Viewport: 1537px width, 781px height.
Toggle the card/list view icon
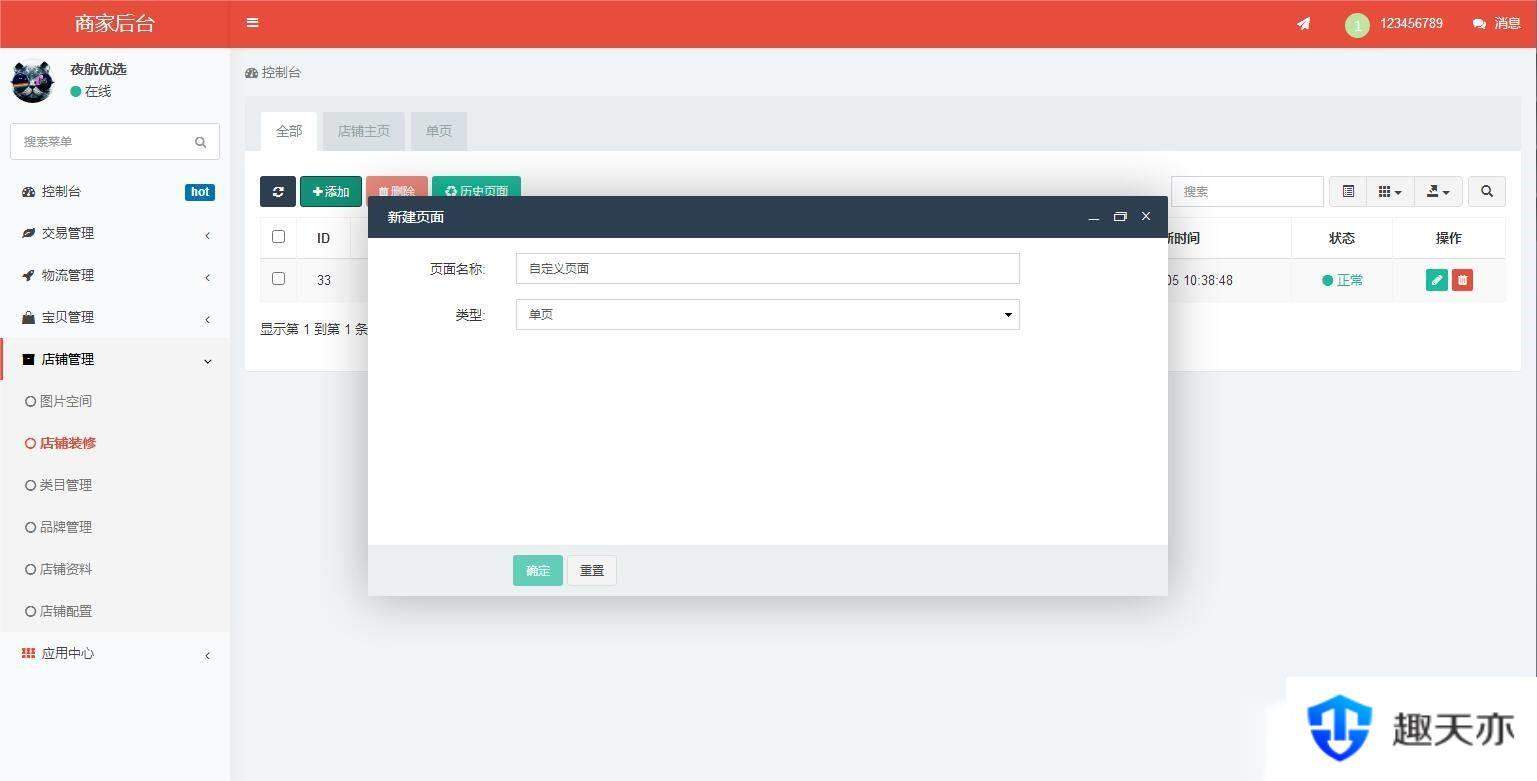1348,191
